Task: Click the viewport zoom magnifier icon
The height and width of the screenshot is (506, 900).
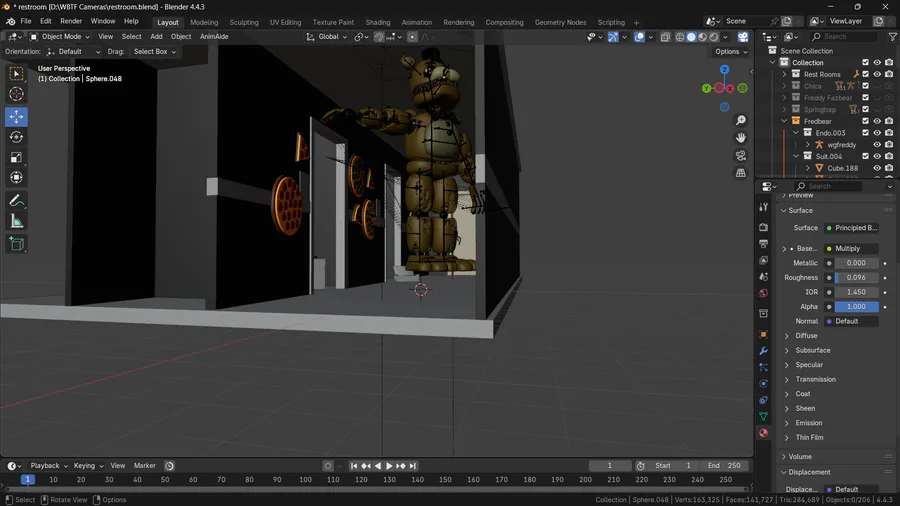Action: [x=741, y=120]
